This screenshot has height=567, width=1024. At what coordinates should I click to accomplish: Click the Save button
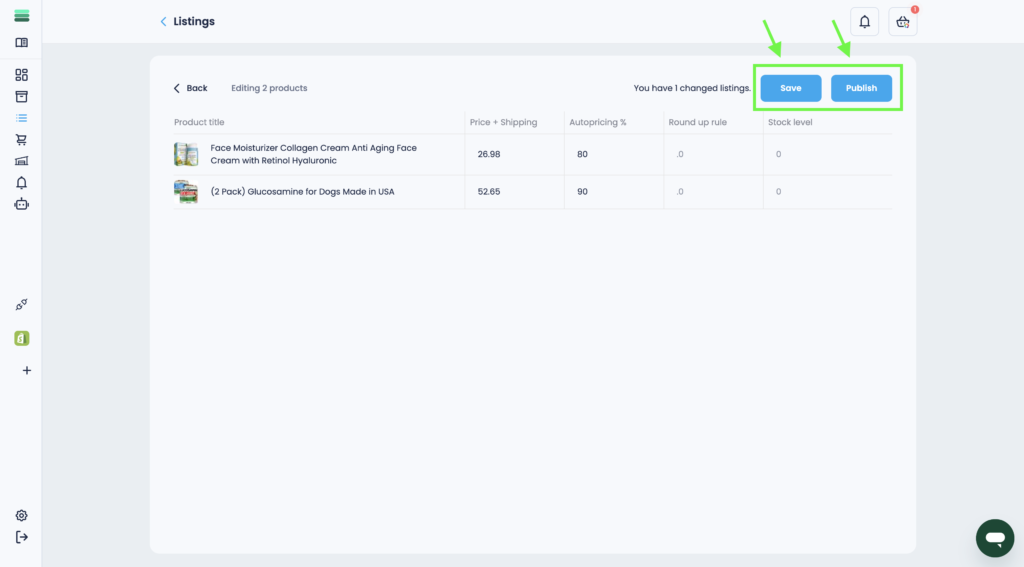[791, 88]
